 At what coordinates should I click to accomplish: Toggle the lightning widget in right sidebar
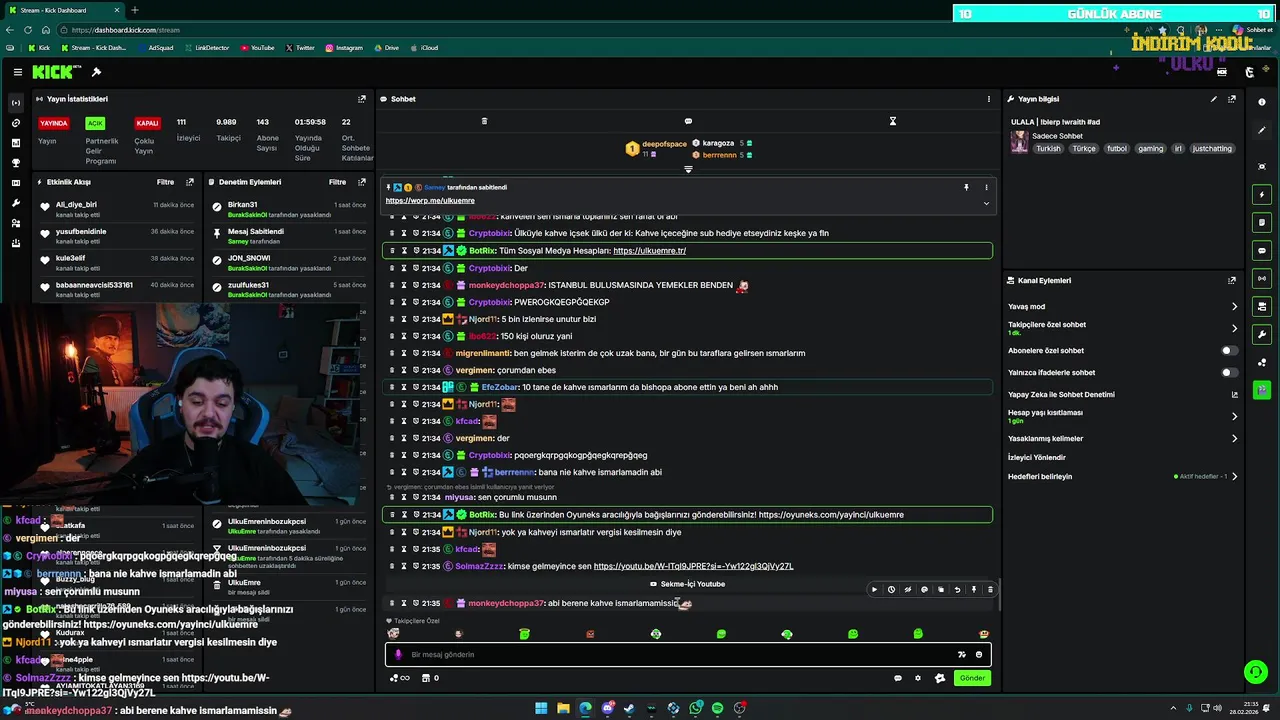[x=1262, y=194]
